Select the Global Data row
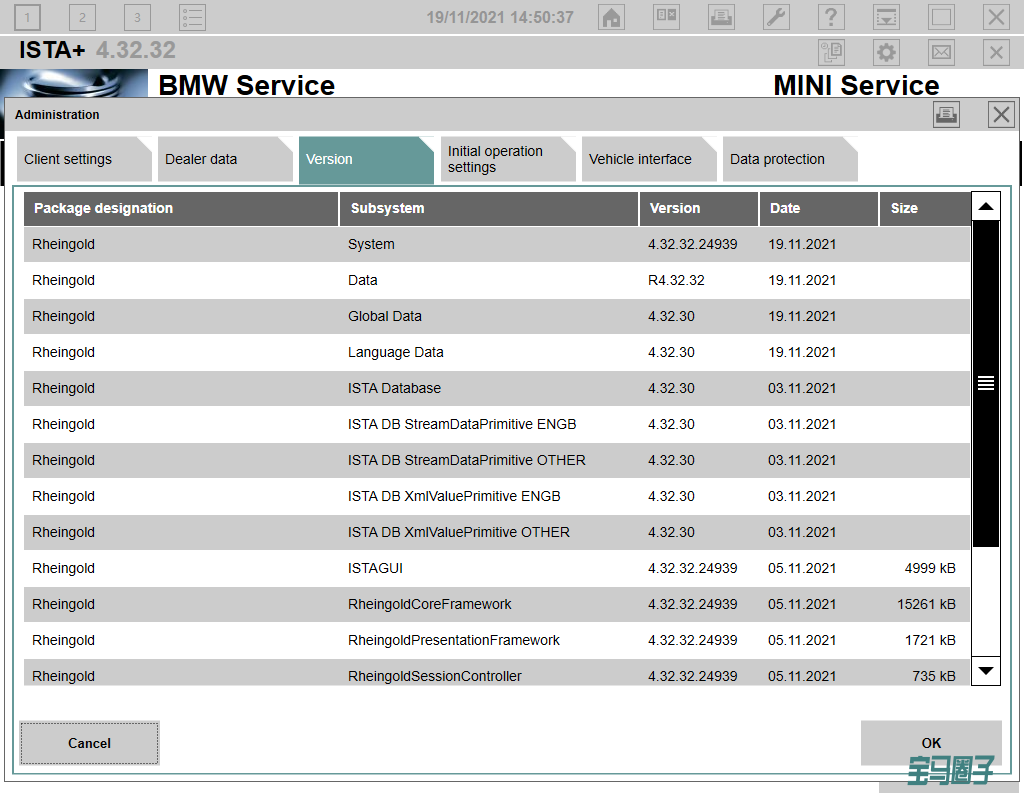 pyautogui.click(x=497, y=316)
